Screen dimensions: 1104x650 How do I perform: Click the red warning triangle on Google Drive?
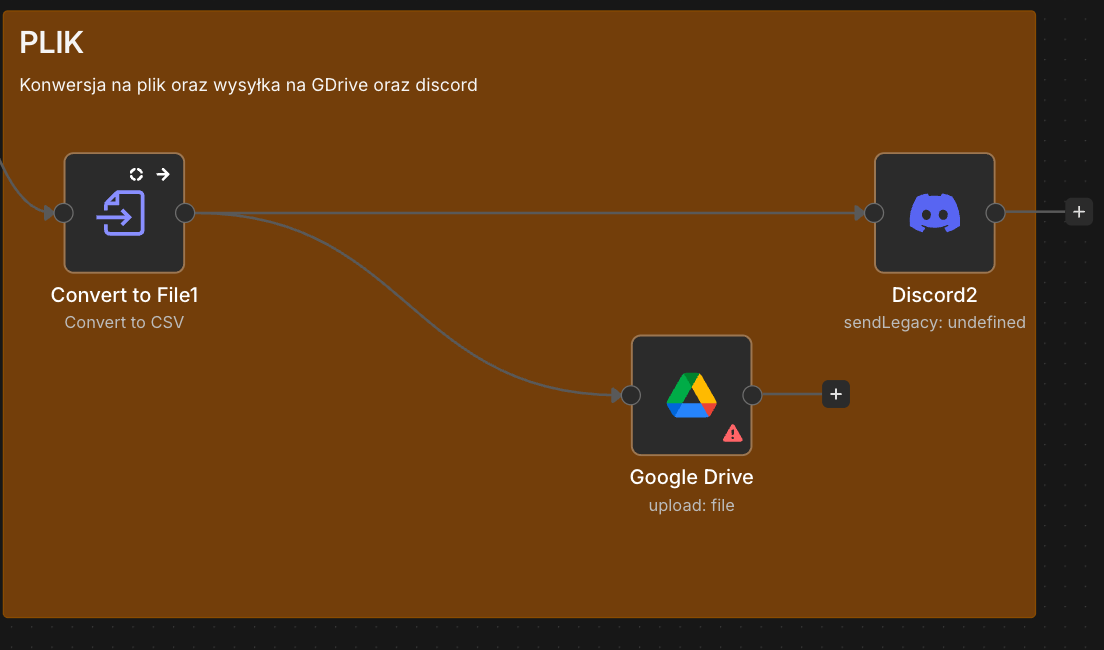tap(732, 433)
